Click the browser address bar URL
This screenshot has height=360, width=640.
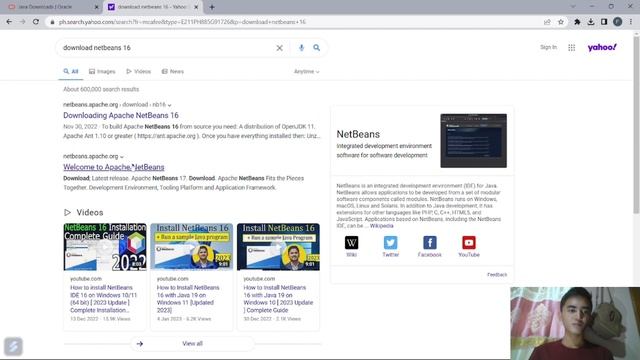tap(182, 22)
